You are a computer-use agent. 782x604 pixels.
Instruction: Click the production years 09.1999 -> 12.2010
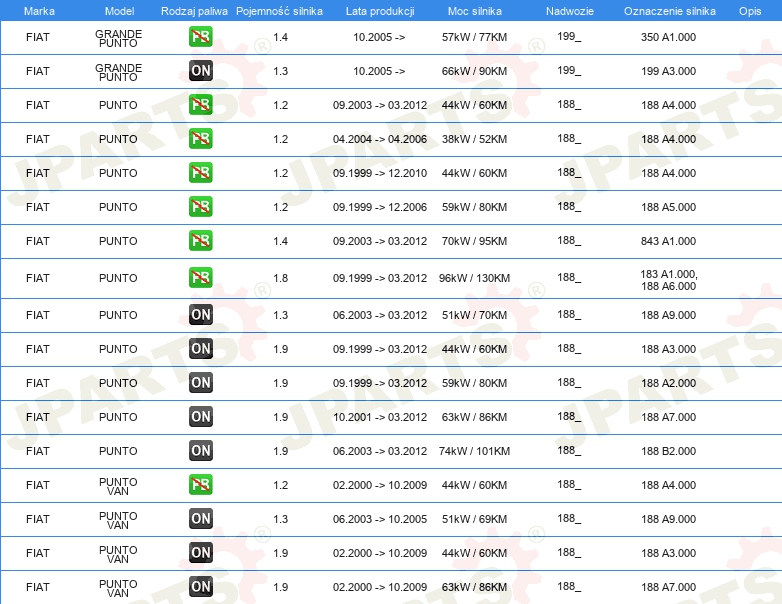coord(380,173)
